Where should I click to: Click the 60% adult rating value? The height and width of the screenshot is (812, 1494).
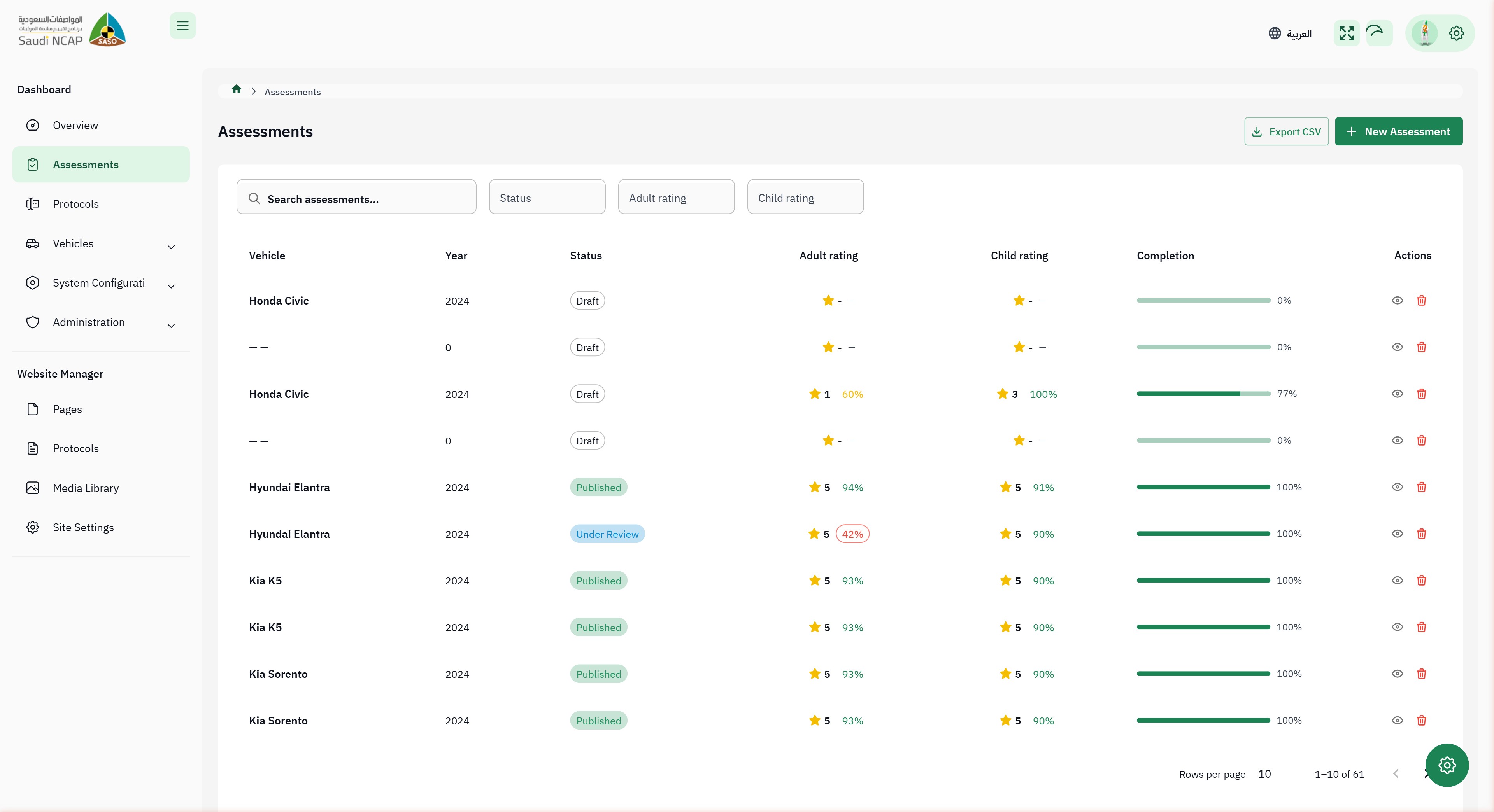(x=852, y=394)
